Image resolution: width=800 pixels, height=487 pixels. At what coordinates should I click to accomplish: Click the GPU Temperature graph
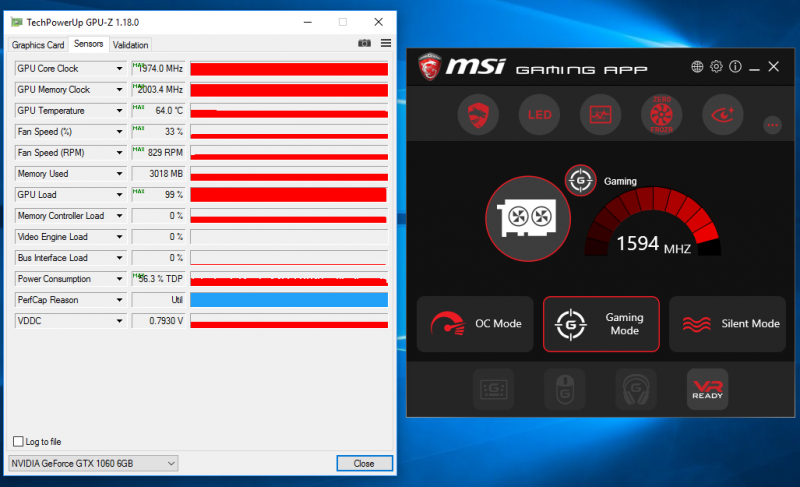pos(289,111)
